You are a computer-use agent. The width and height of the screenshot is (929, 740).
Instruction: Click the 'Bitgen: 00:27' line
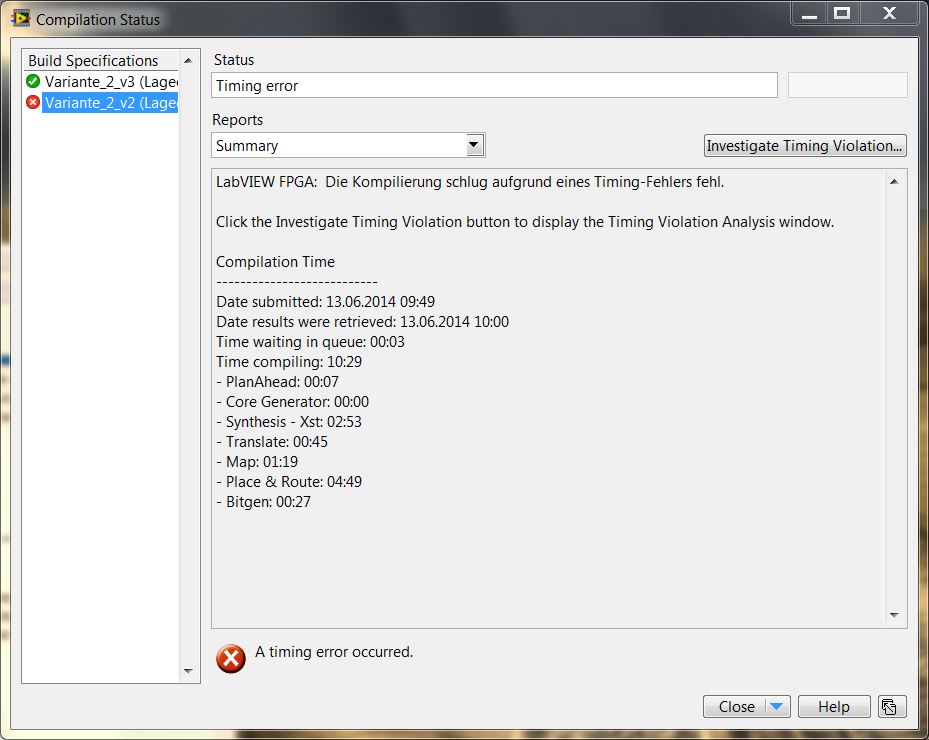(x=263, y=502)
